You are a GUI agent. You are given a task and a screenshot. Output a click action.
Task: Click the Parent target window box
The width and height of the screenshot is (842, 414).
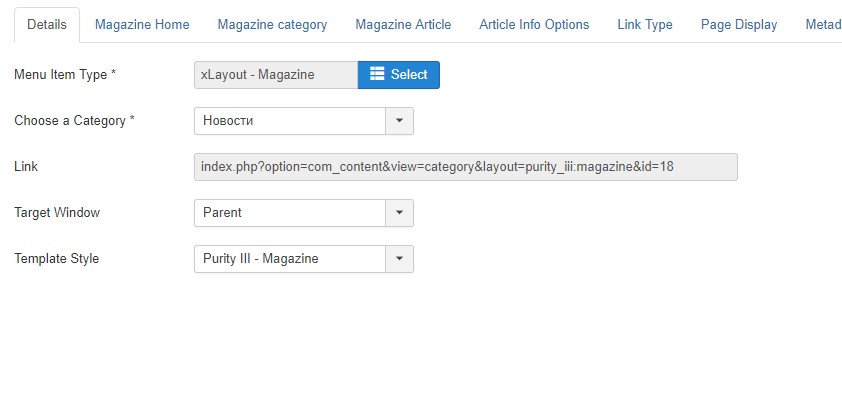point(289,212)
